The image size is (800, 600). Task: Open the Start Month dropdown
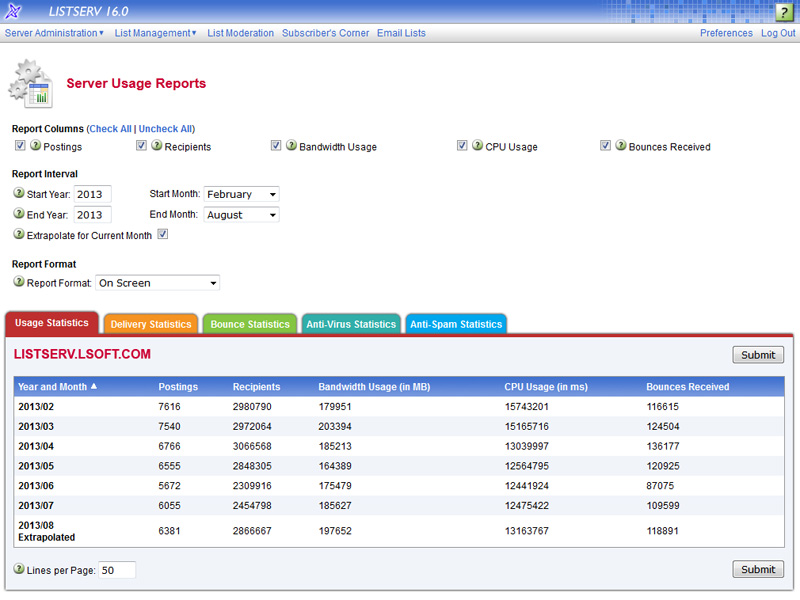241,194
